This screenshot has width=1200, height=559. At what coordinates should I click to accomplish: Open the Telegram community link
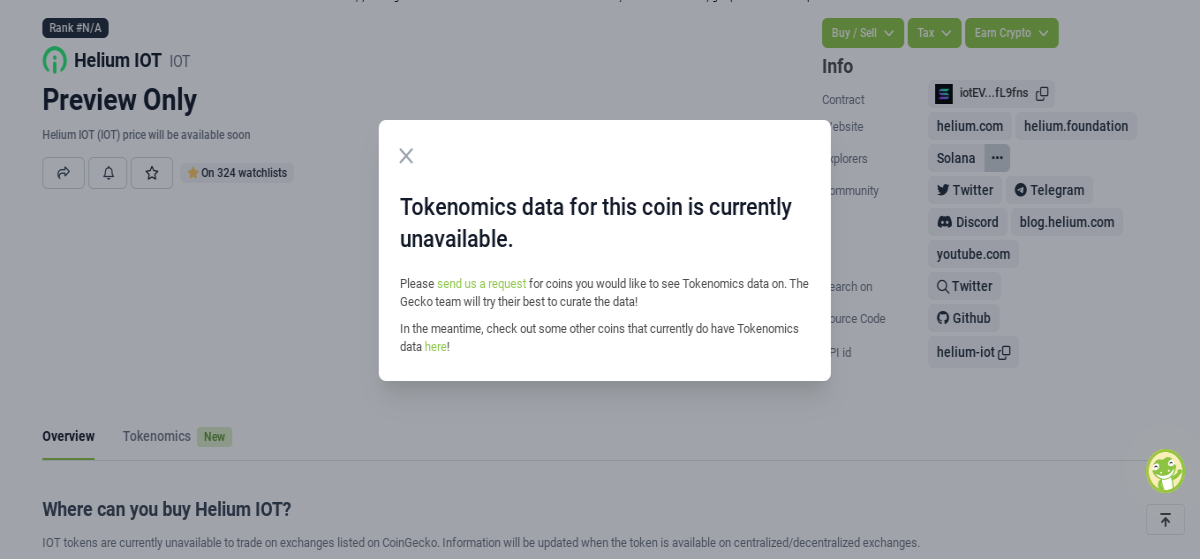(1049, 190)
